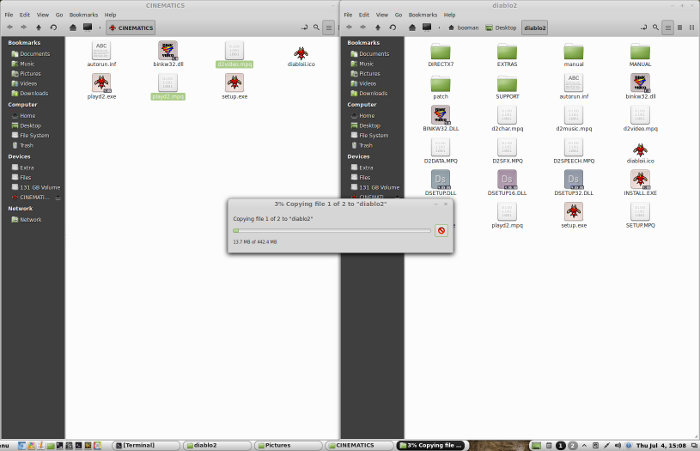The width and height of the screenshot is (700, 451).
Task: Reload the diablo2 window folder view
Action: coord(393,28)
